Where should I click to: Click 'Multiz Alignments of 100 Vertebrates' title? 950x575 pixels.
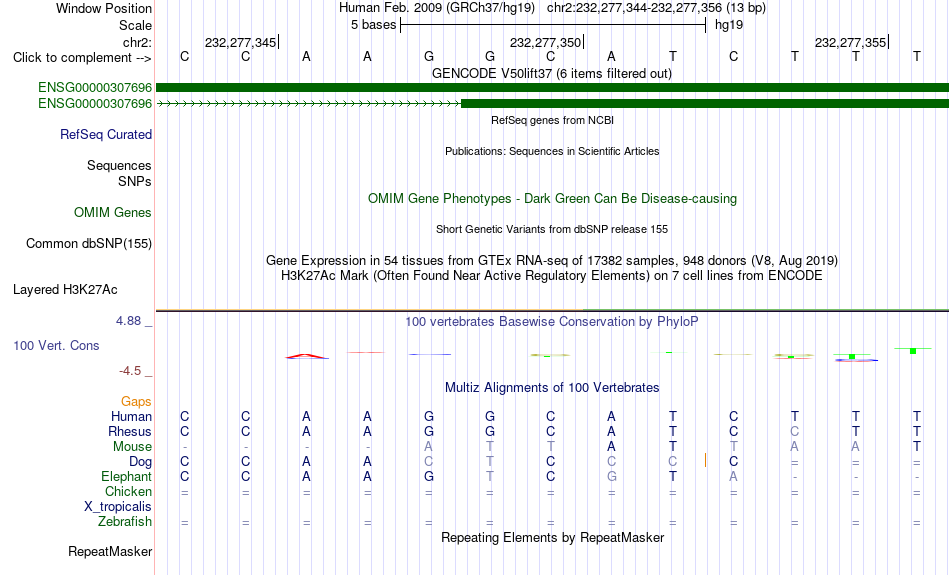point(552,387)
